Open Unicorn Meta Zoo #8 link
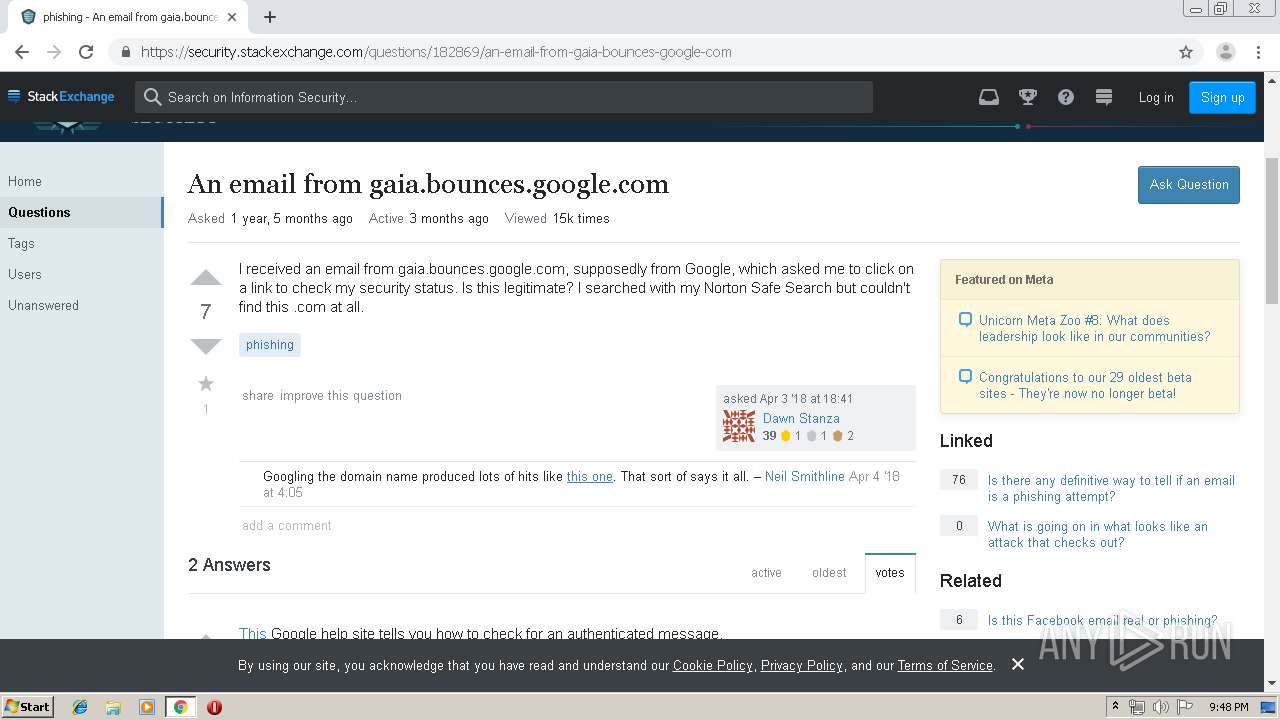The width and height of the screenshot is (1280, 720). 1094,328
